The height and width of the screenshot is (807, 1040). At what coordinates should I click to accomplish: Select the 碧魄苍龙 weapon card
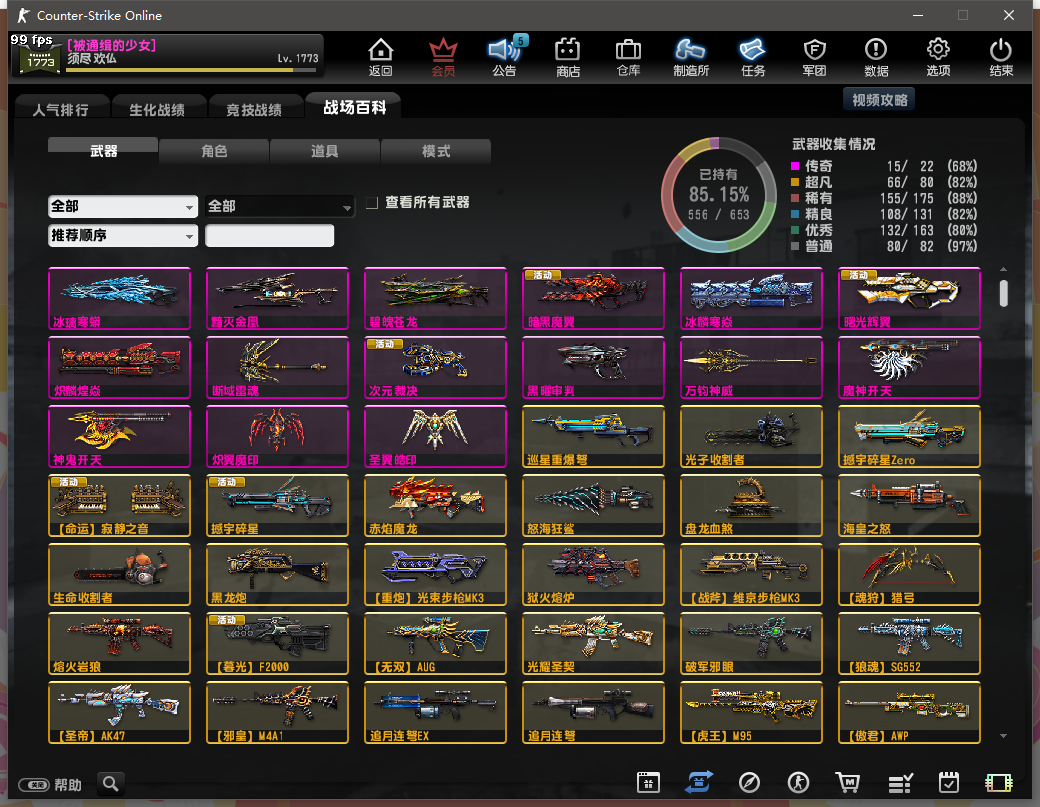pos(435,298)
